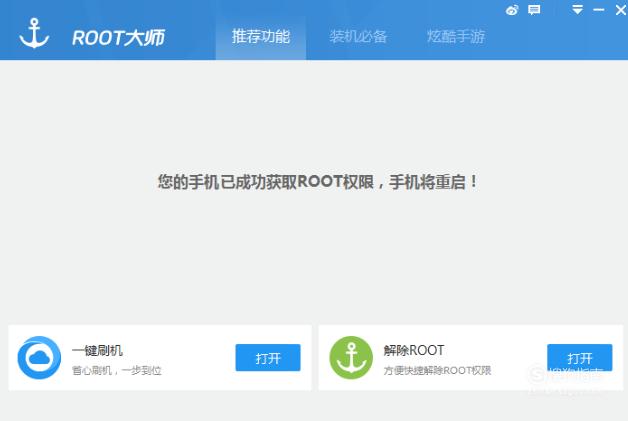Open 解除ROOT with its 打开 button
Screen dimensions: 628x421
pyautogui.click(x=580, y=358)
